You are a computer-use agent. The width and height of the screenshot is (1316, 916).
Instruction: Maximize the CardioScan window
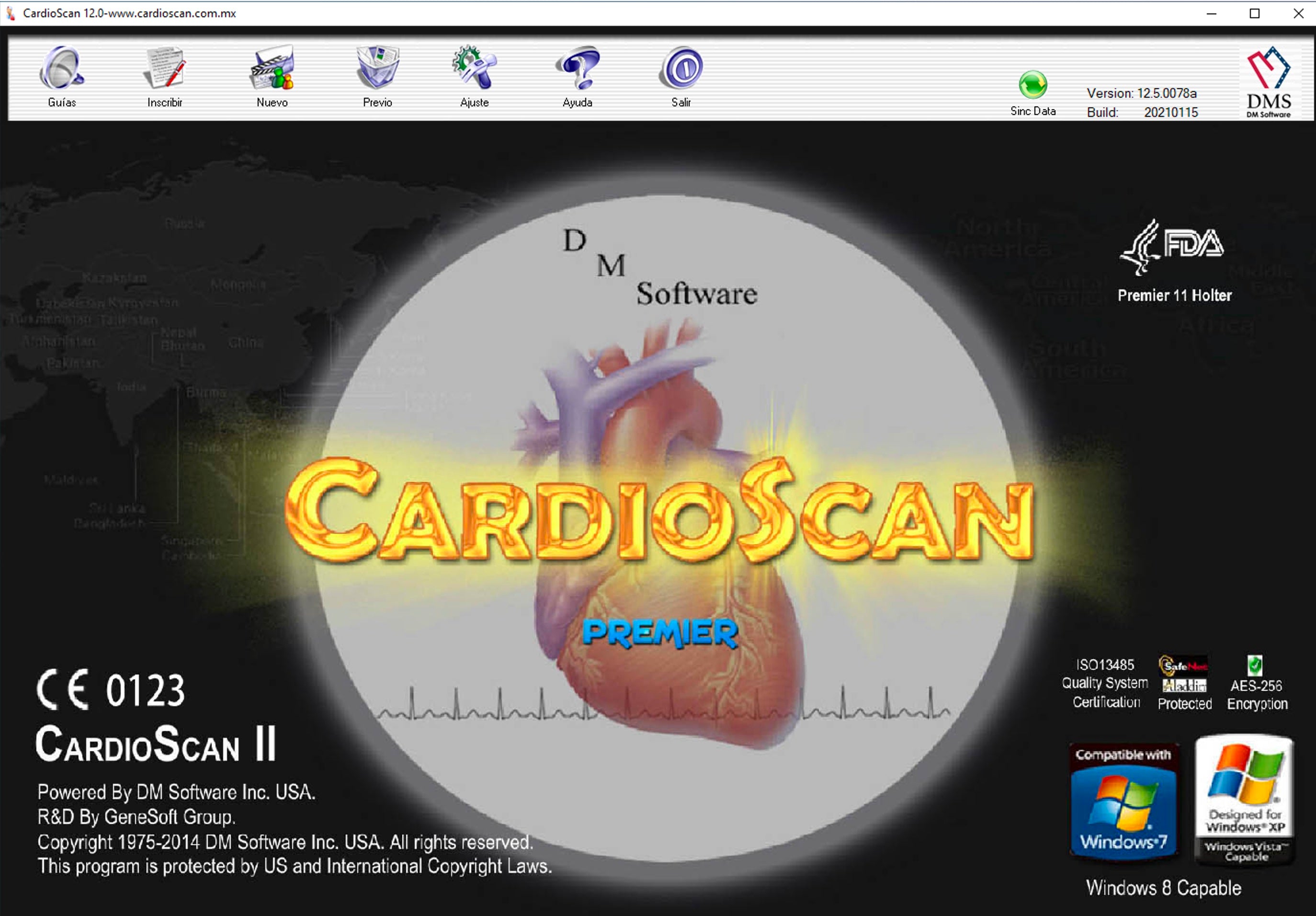tap(1255, 13)
